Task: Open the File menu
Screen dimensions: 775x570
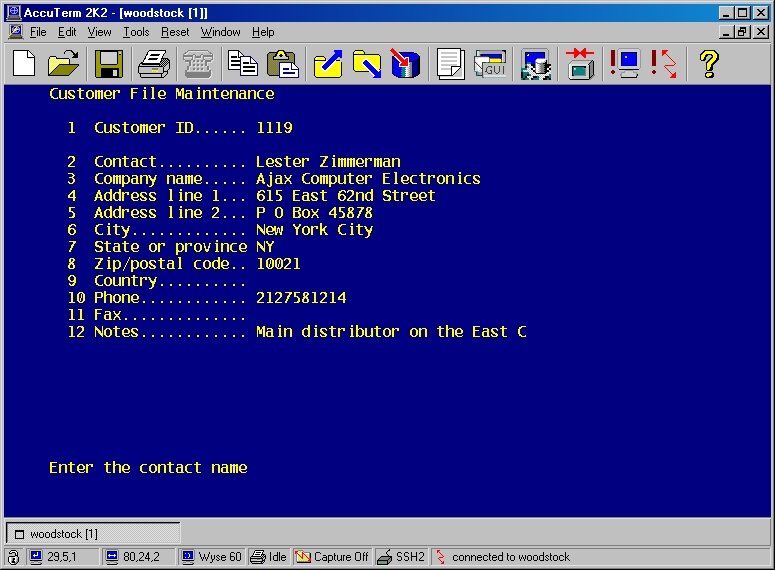Action: point(38,32)
